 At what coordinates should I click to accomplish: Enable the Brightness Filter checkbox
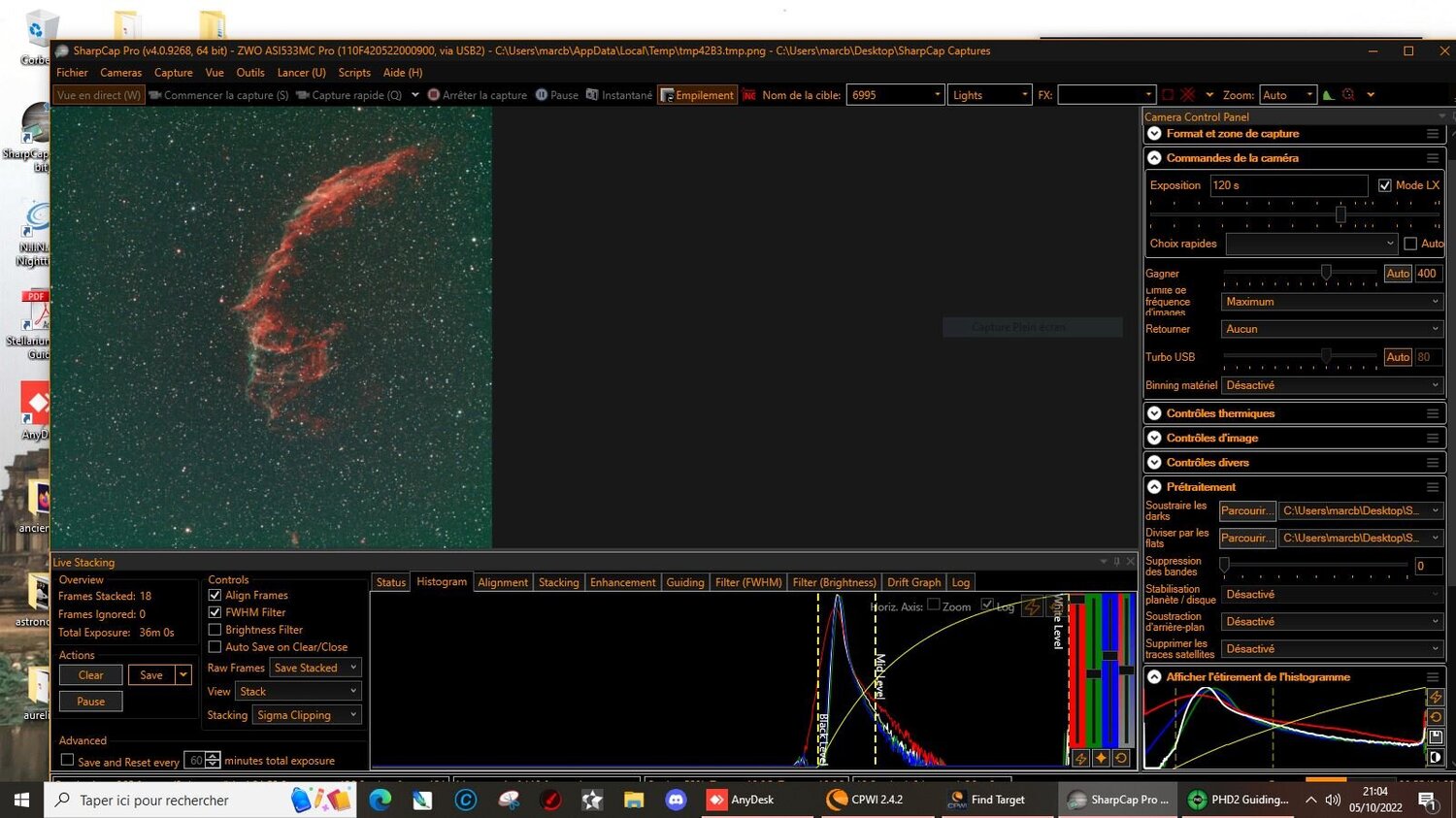215,630
